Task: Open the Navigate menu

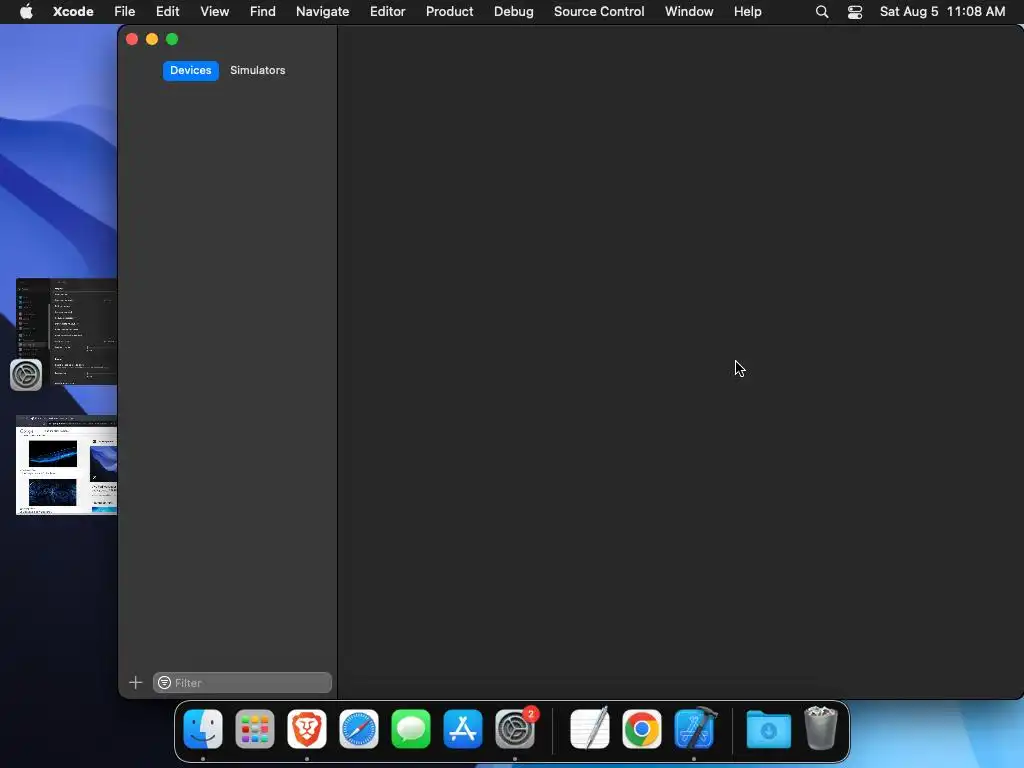Action: pyautogui.click(x=323, y=12)
